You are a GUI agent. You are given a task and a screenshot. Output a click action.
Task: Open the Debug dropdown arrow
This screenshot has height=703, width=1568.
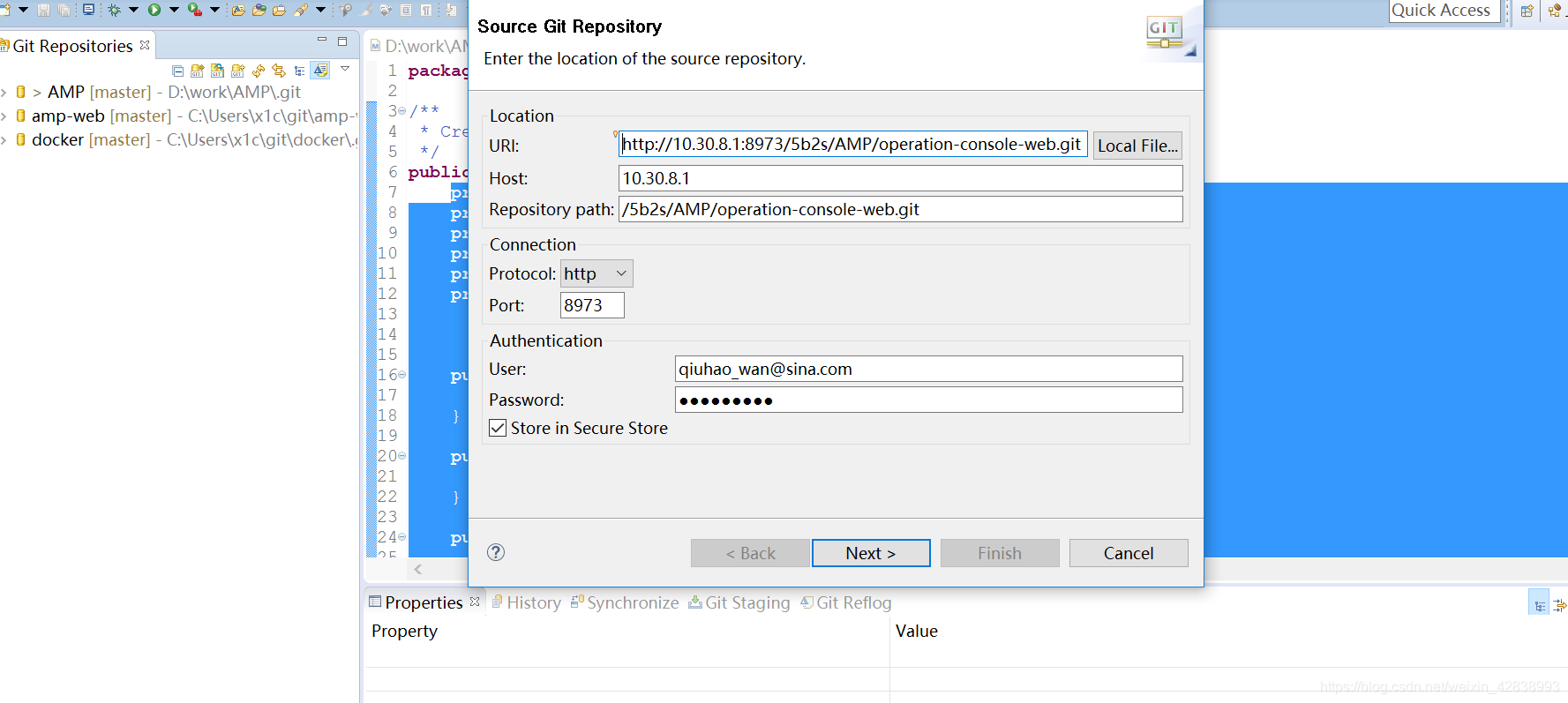(x=133, y=10)
